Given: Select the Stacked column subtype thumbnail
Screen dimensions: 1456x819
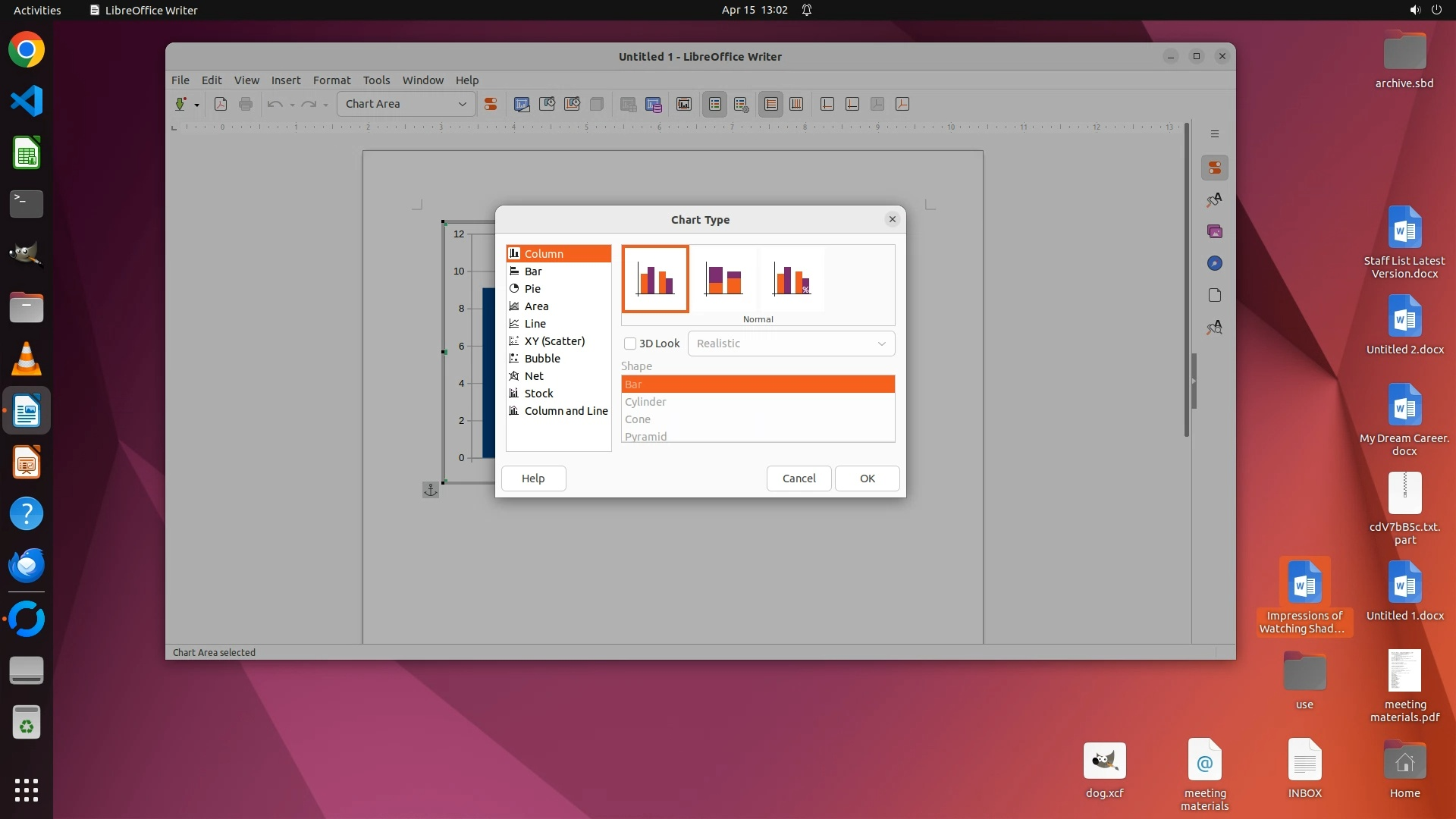Looking at the screenshot, I should click(x=723, y=279).
